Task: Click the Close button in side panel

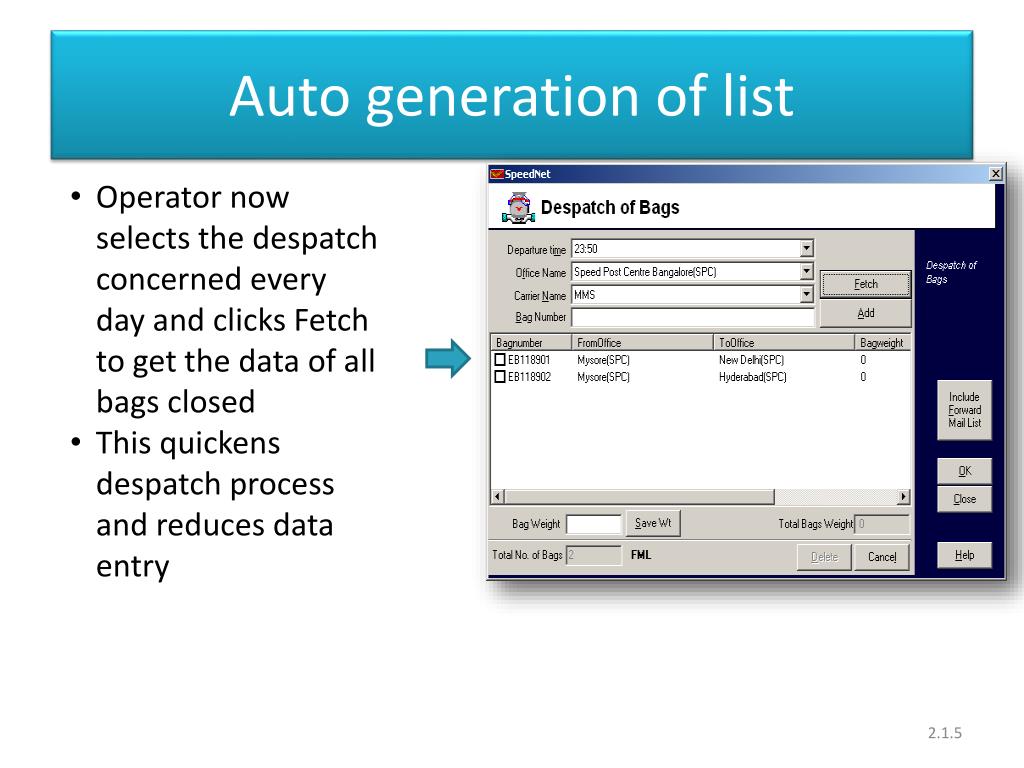Action: click(965, 499)
